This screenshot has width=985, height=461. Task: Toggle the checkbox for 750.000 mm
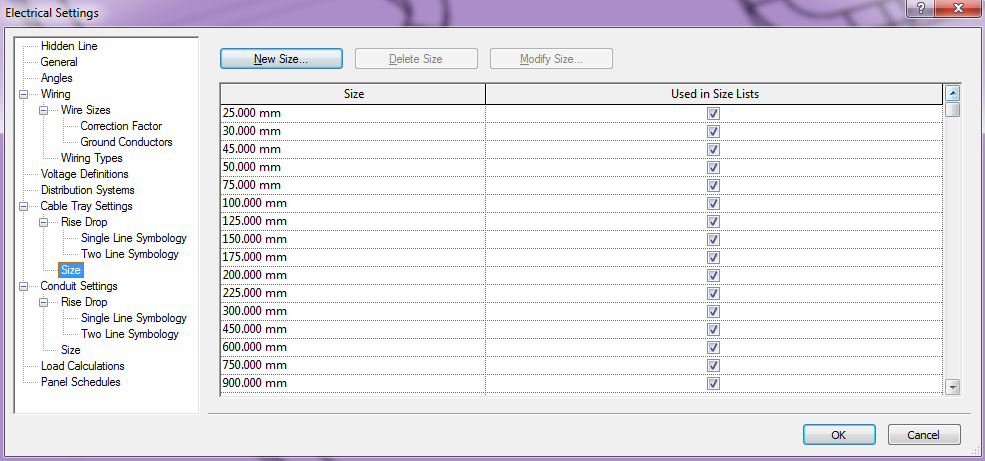(x=713, y=366)
